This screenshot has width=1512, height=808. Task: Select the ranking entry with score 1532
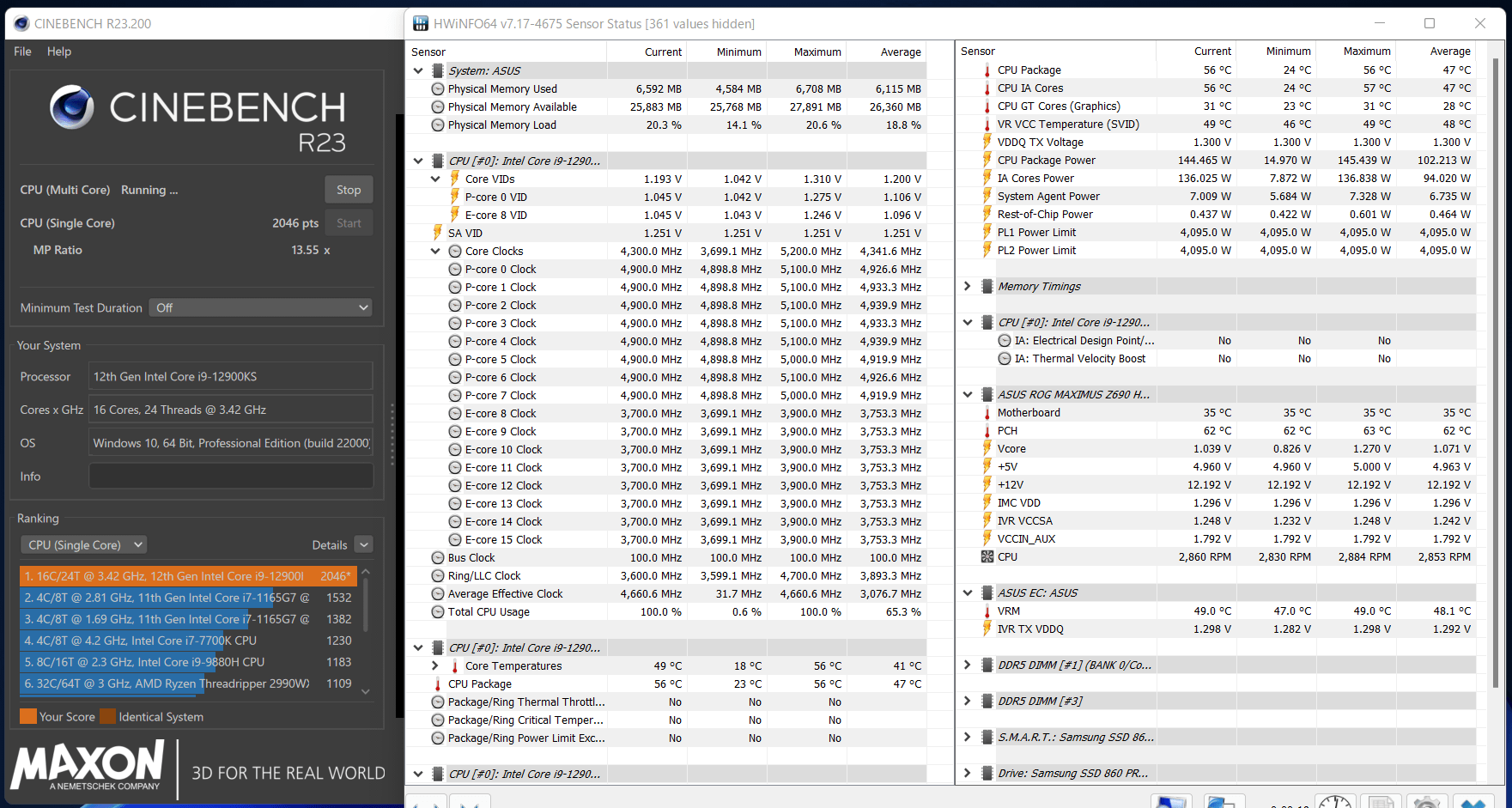pyautogui.click(x=188, y=598)
